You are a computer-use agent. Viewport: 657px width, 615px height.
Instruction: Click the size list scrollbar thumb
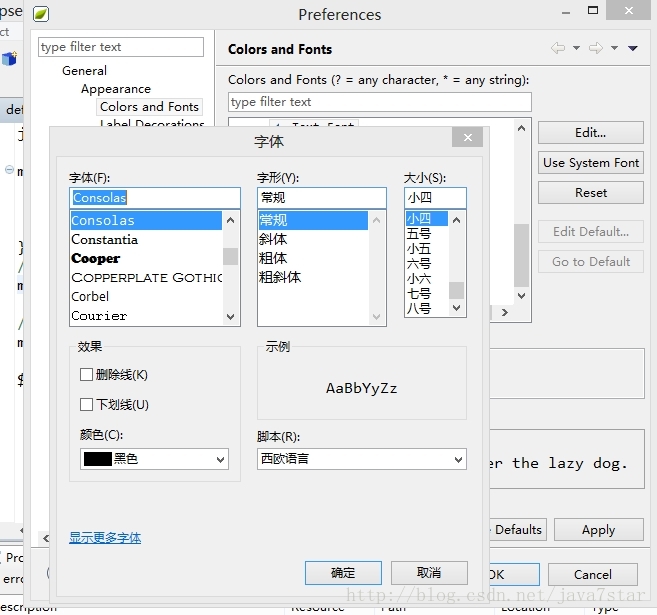457,290
